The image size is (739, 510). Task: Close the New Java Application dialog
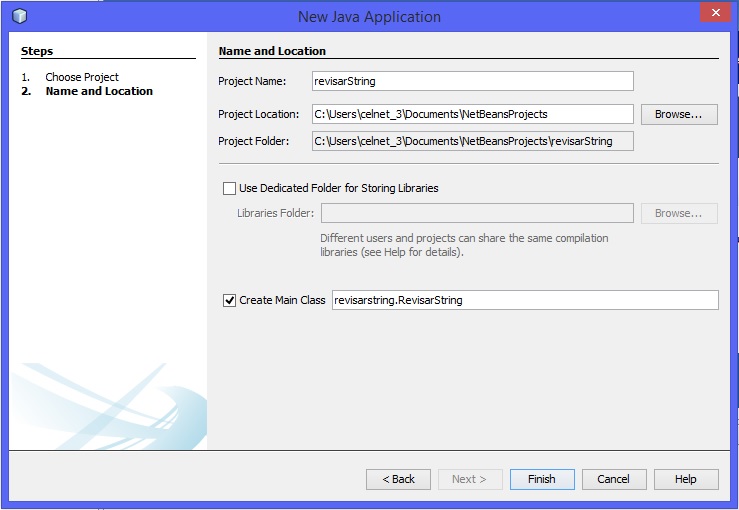712,14
